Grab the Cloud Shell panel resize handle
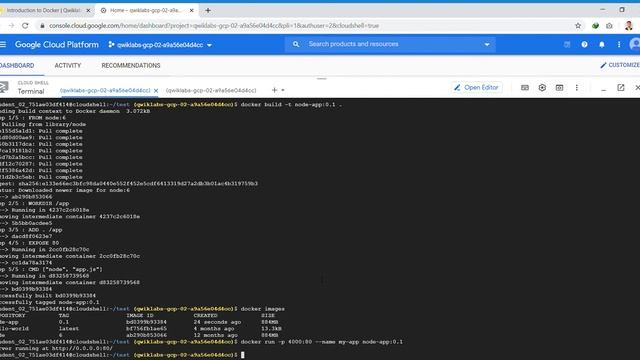Screen dimensions: 640x360 (x=321, y=79)
